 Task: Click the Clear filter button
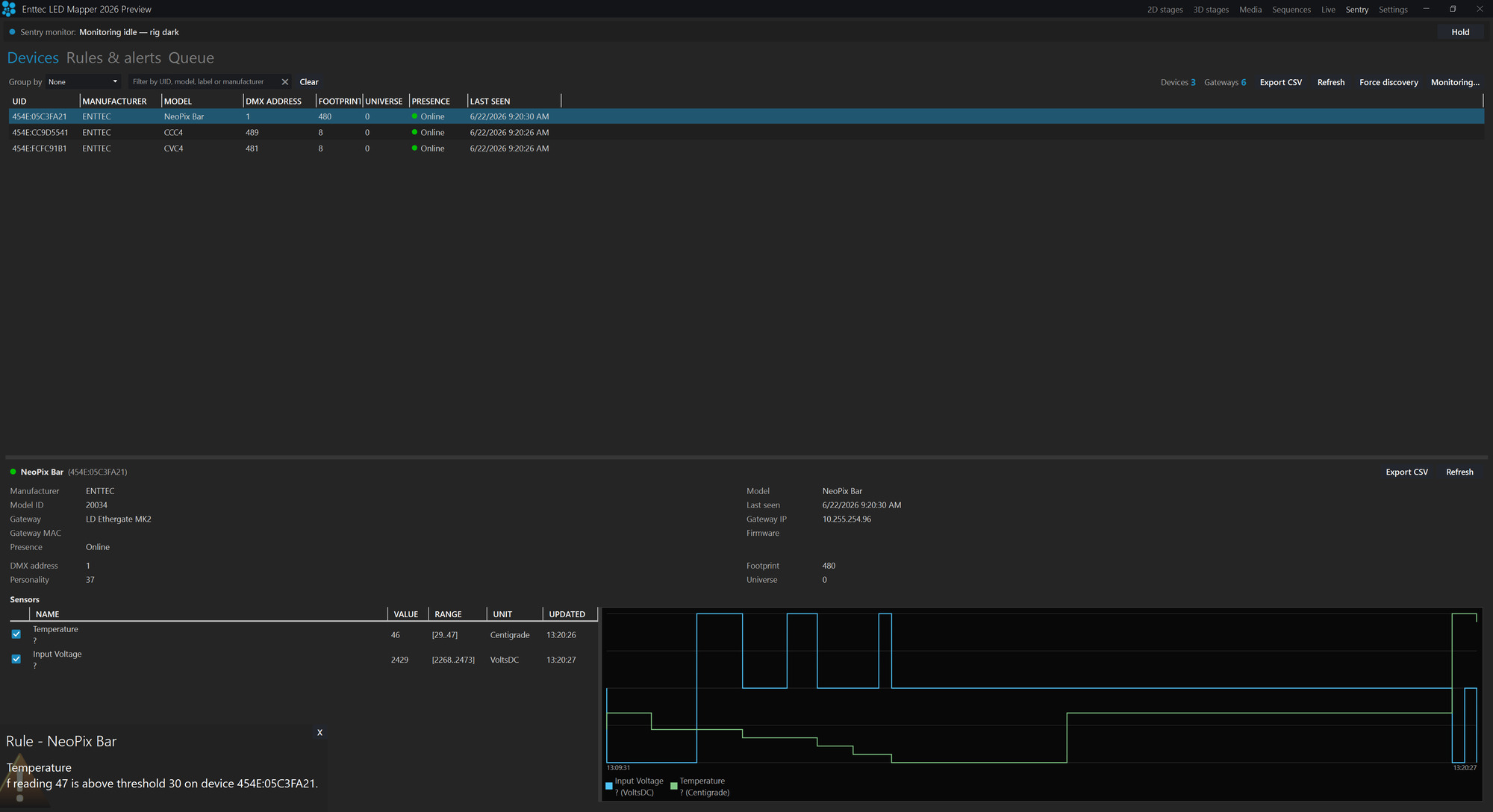click(x=309, y=82)
